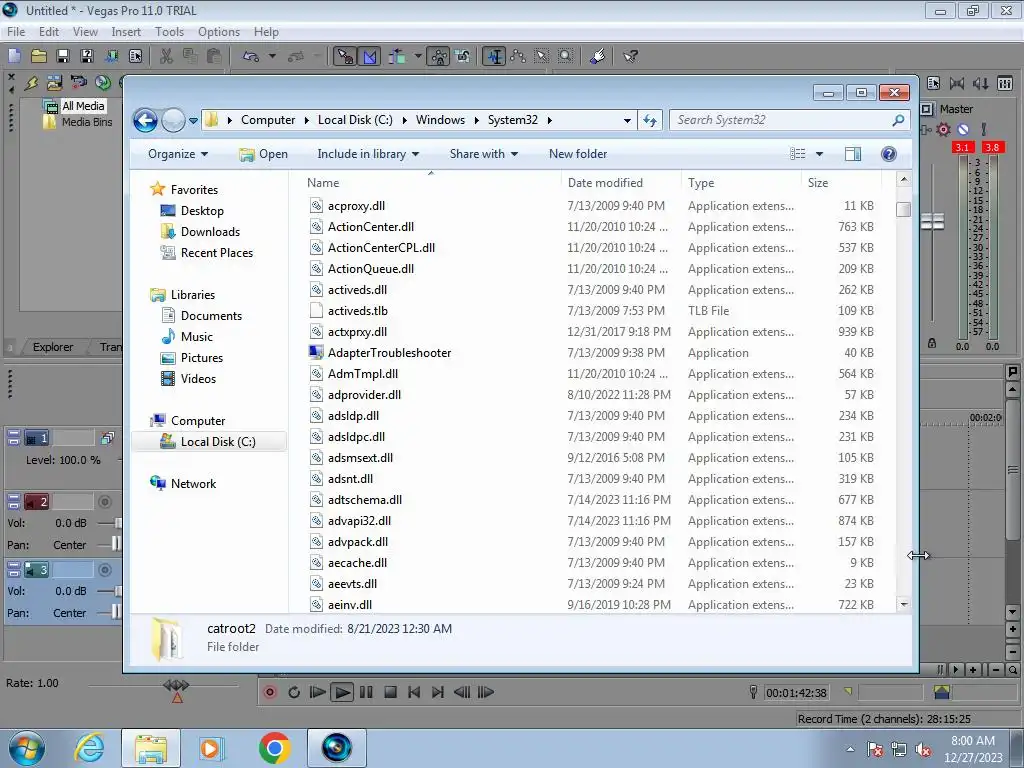This screenshot has height=768, width=1024.
Task: Switch to the Explorer tab in Vegas
Action: [x=52, y=347]
